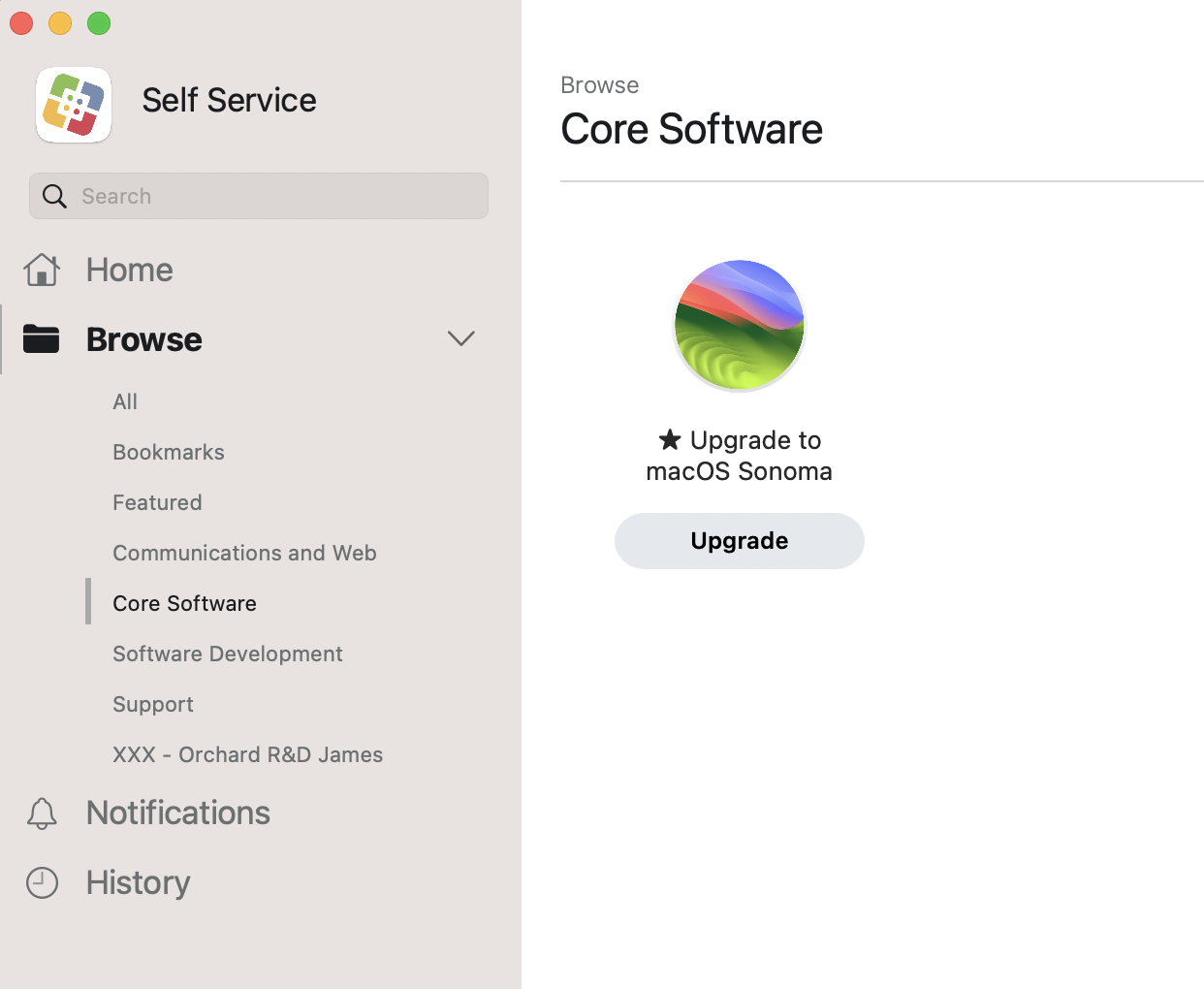This screenshot has width=1204, height=989.
Task: Open the macOS Sonoma app icon
Action: pos(739,326)
